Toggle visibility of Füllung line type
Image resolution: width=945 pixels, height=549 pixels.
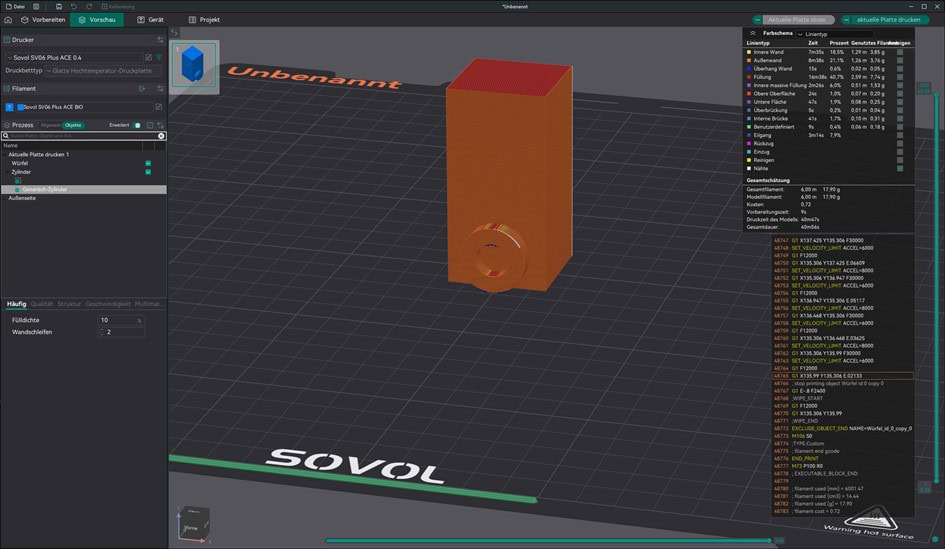point(899,77)
